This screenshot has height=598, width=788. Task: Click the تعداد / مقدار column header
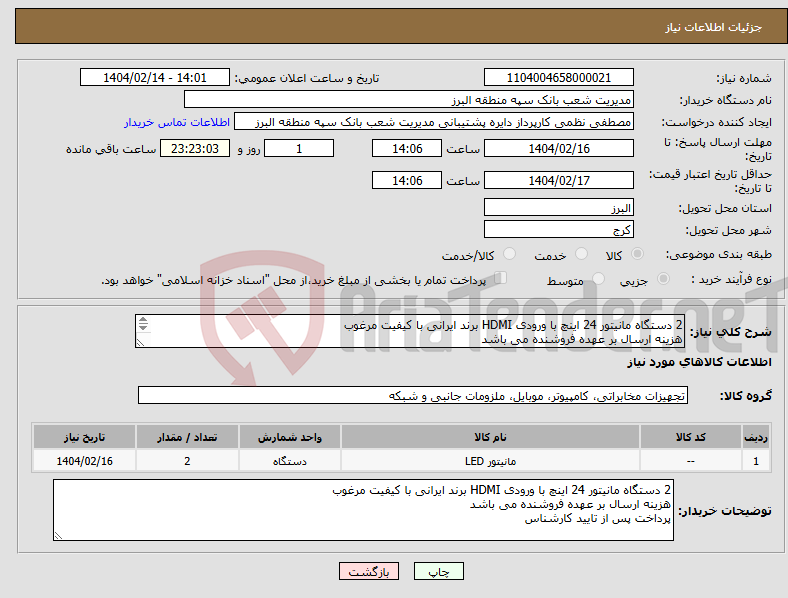tap(187, 437)
